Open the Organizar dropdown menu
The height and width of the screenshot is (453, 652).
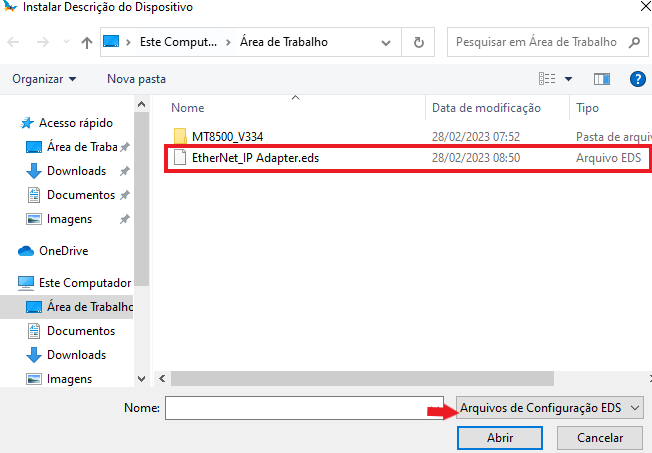point(44,78)
